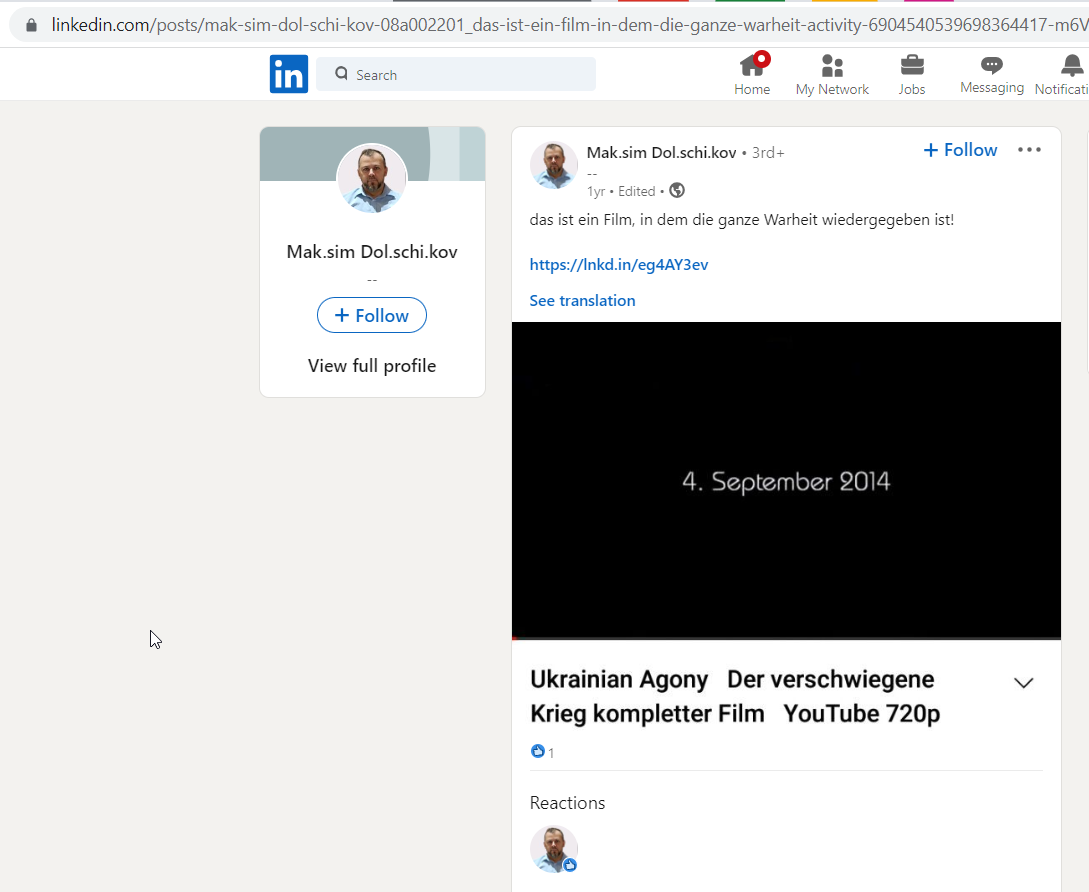Select the linkedin.com URL in the address bar
The height and width of the screenshot is (892, 1089).
pos(570,26)
